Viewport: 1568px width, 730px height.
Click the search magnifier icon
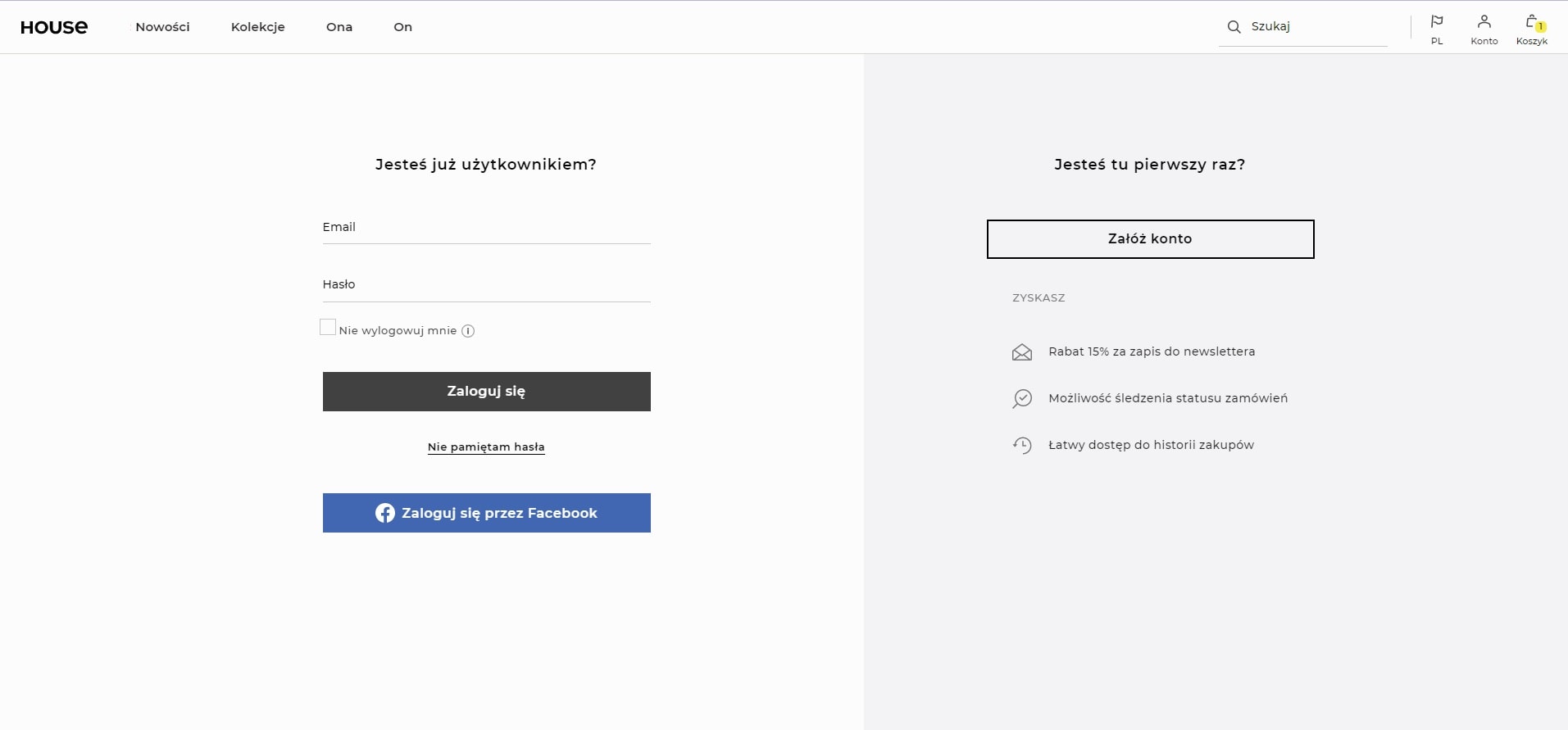click(1234, 27)
